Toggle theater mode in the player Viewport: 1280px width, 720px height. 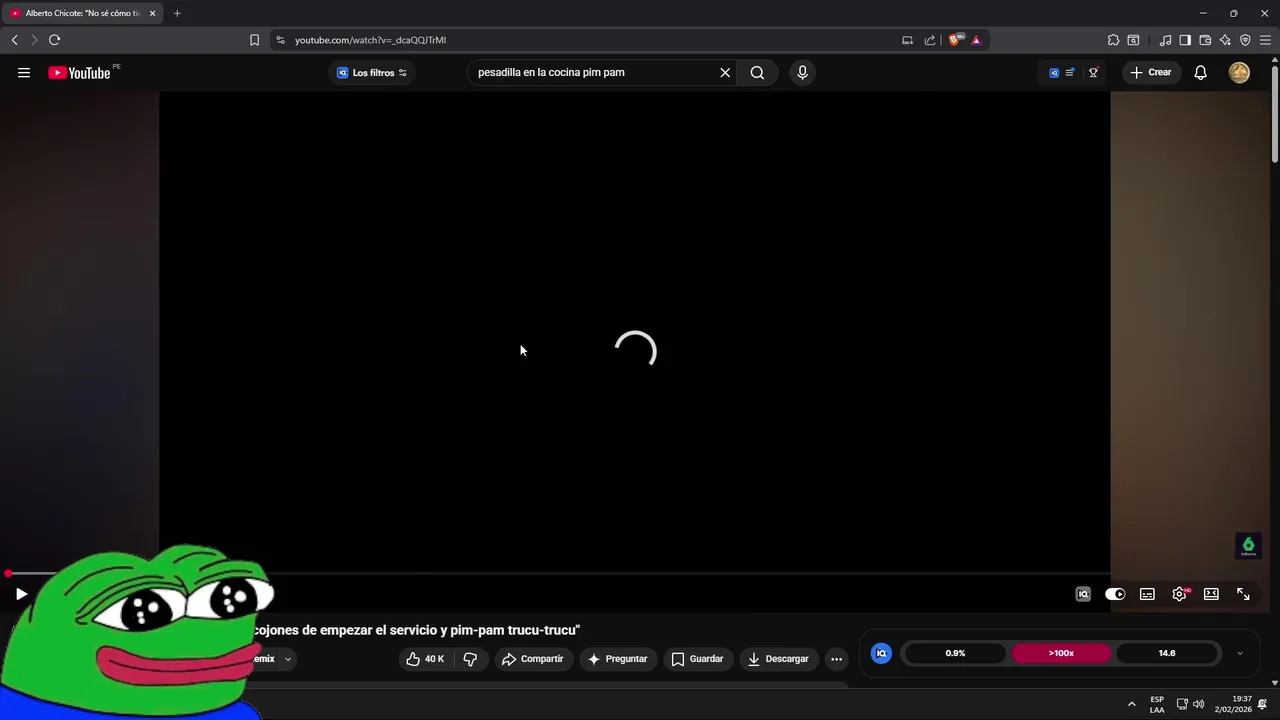click(1211, 594)
